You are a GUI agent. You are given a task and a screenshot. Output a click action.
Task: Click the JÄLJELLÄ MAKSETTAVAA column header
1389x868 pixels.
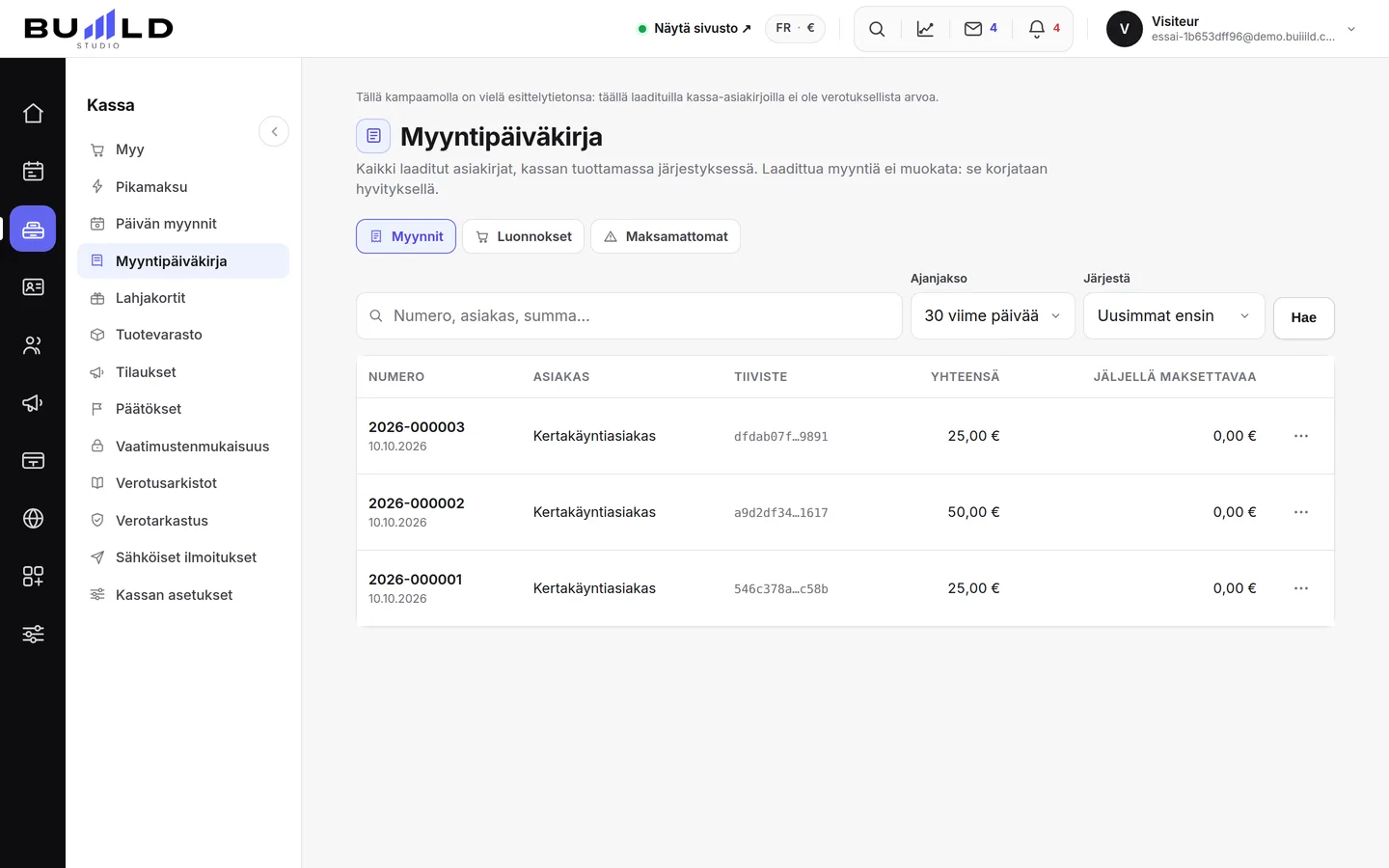pyautogui.click(x=1175, y=377)
